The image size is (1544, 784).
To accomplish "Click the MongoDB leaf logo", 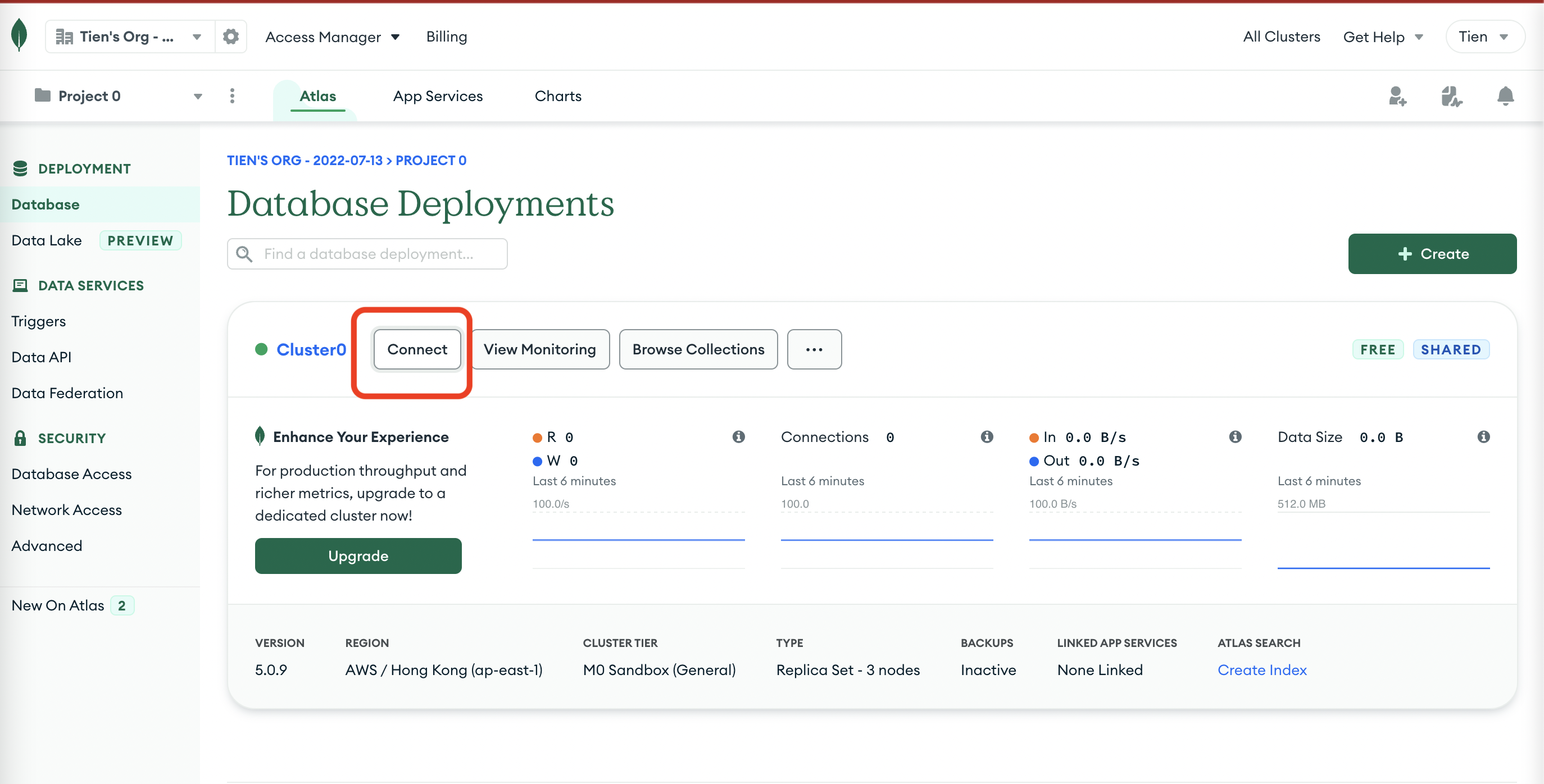I will (19, 35).
